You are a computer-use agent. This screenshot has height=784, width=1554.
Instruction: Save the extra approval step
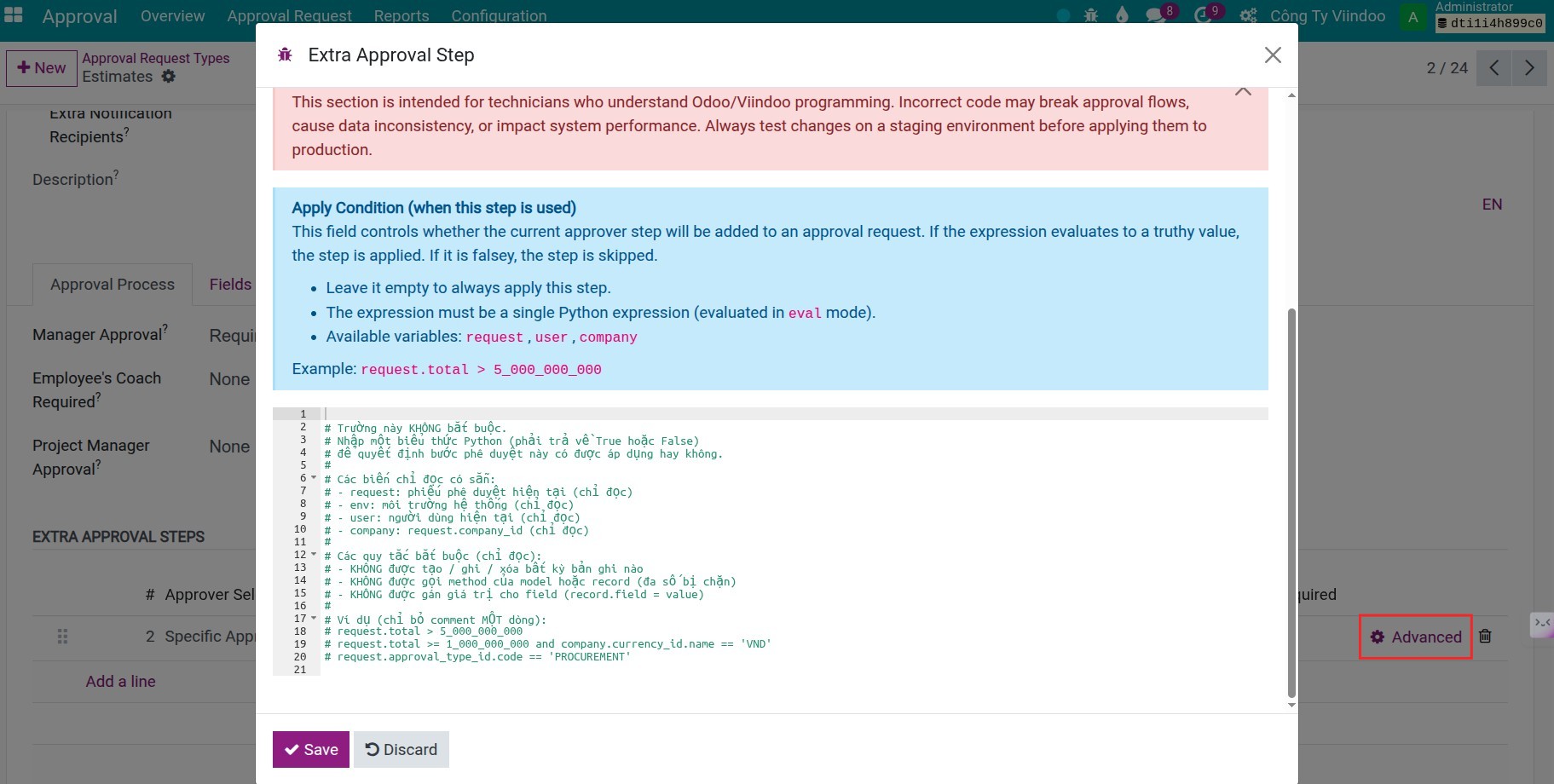(311, 749)
